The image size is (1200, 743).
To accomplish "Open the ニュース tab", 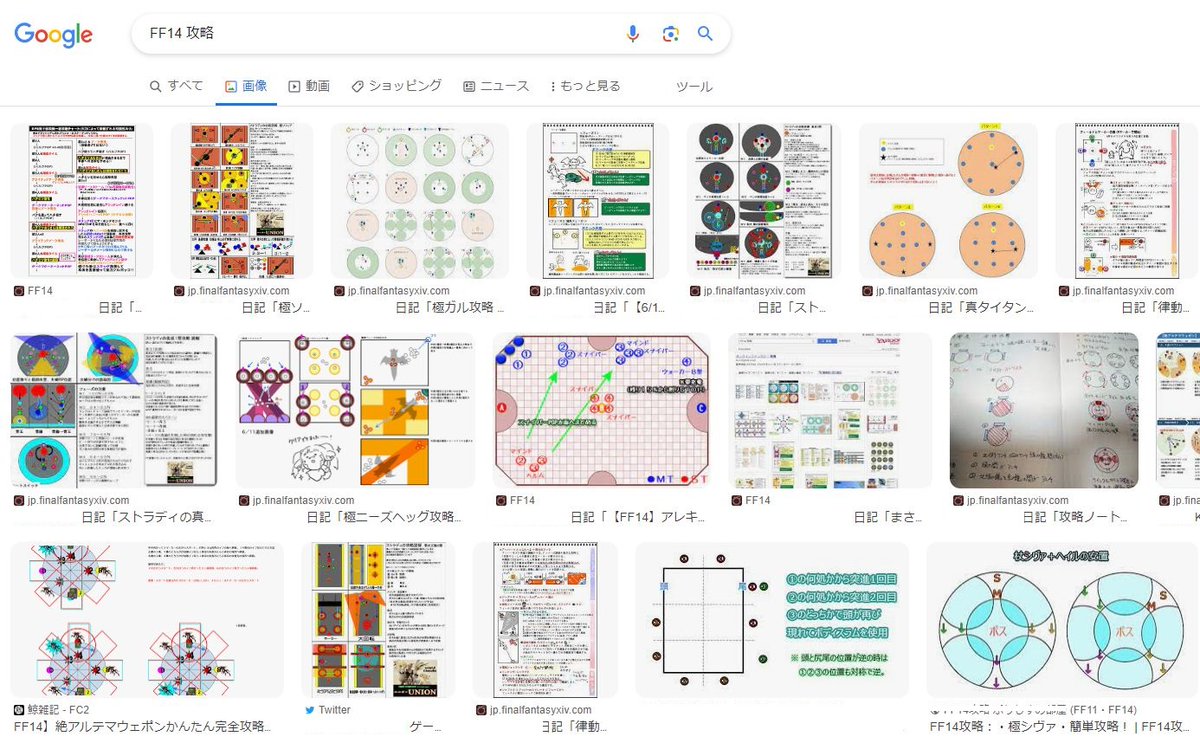I will [x=496, y=86].
